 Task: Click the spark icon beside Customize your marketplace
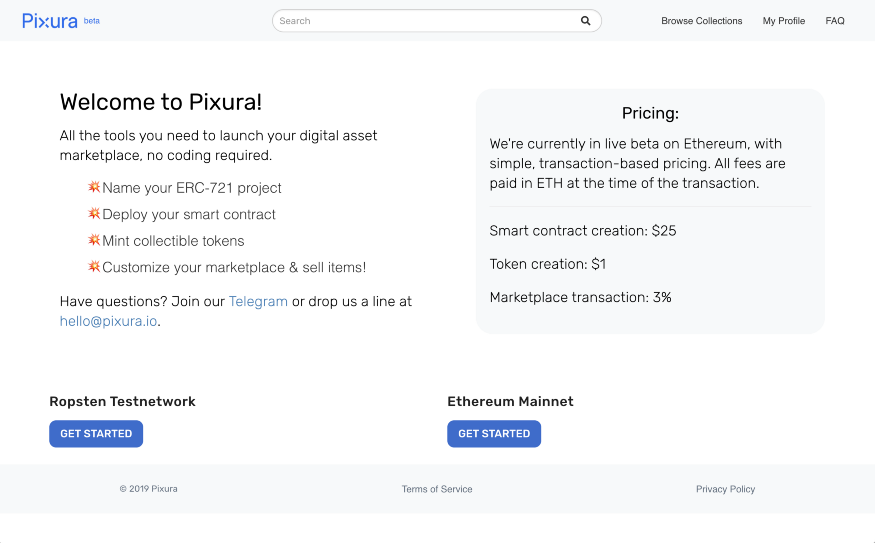coord(94,267)
